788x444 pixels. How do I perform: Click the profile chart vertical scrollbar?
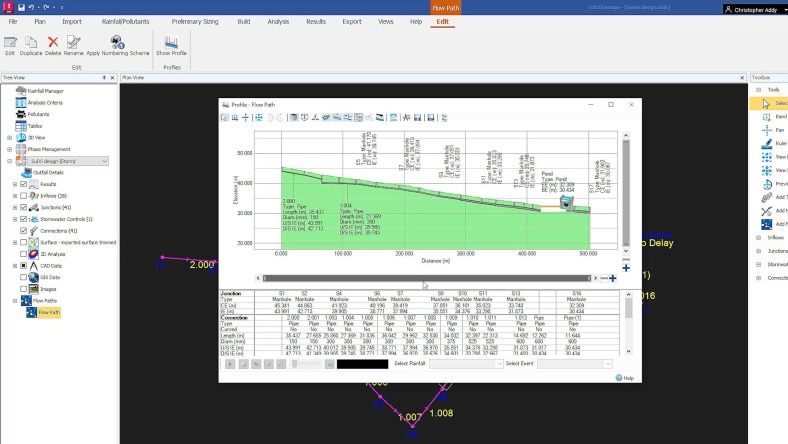626,193
